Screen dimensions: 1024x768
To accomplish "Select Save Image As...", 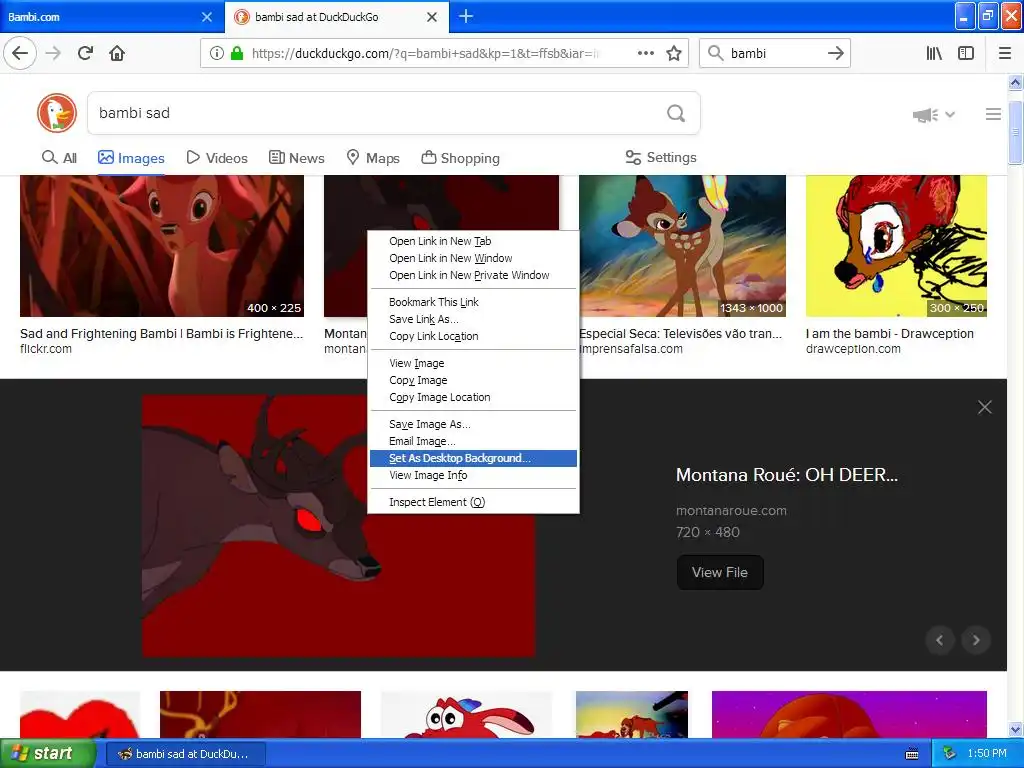I will (473, 424).
